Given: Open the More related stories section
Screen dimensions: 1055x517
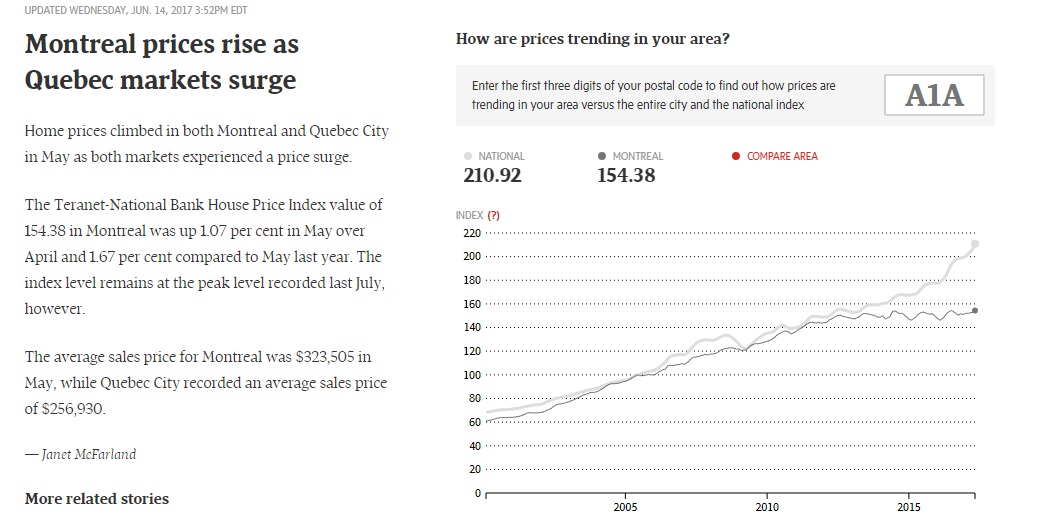Looking at the screenshot, I should 97,498.
